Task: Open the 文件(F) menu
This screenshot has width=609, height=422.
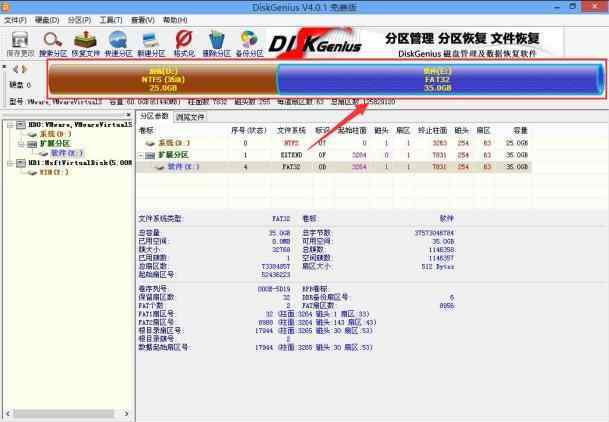Action: 15,20
